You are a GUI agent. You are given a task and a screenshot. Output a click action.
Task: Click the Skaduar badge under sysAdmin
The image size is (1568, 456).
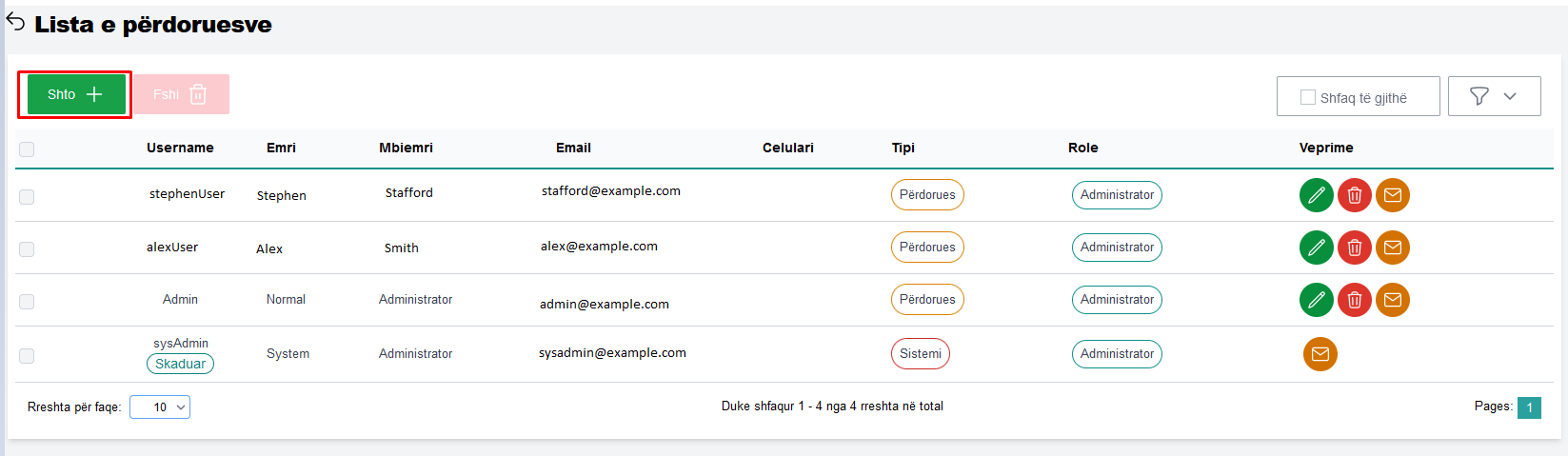click(180, 364)
